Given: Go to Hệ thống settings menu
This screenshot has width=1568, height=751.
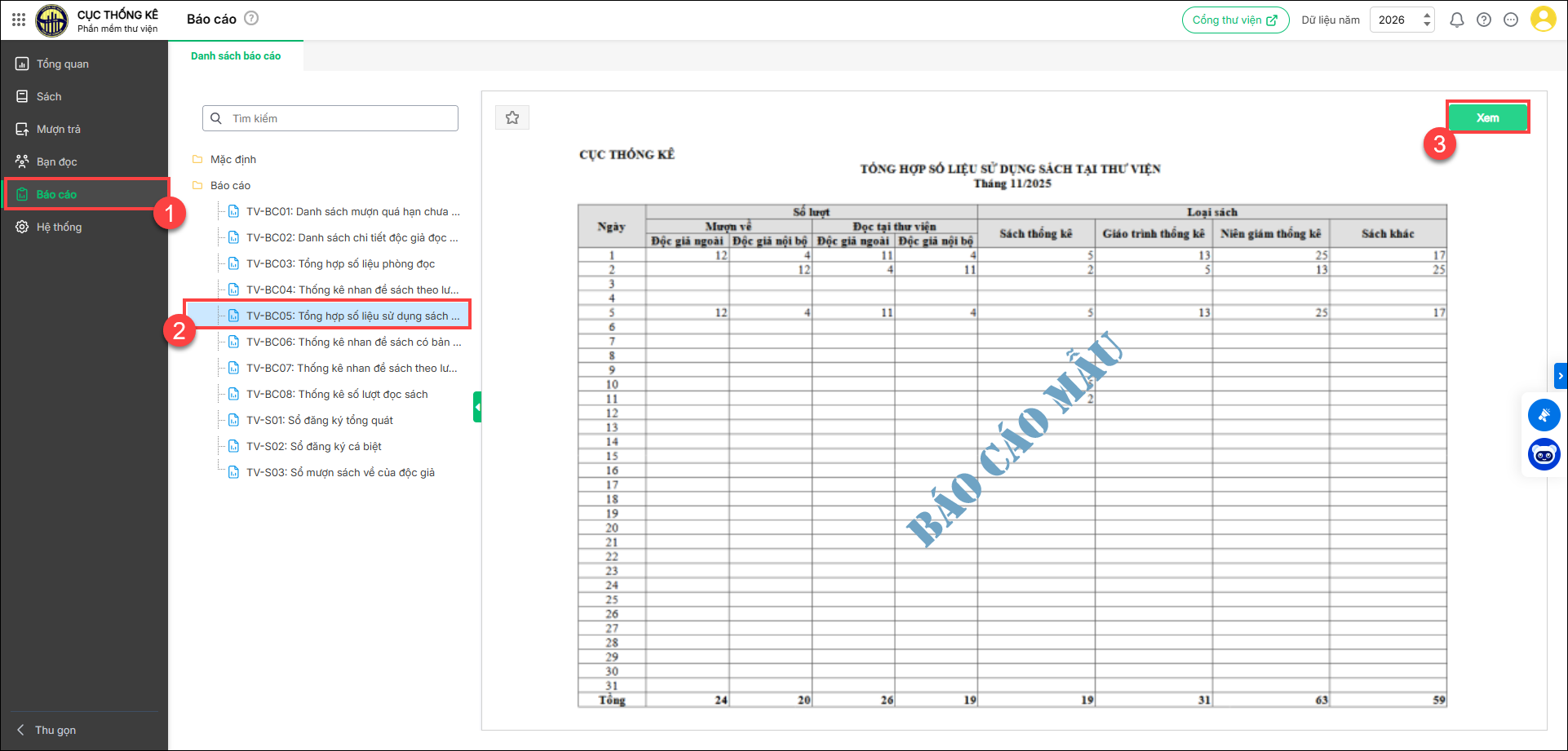Looking at the screenshot, I should (59, 227).
